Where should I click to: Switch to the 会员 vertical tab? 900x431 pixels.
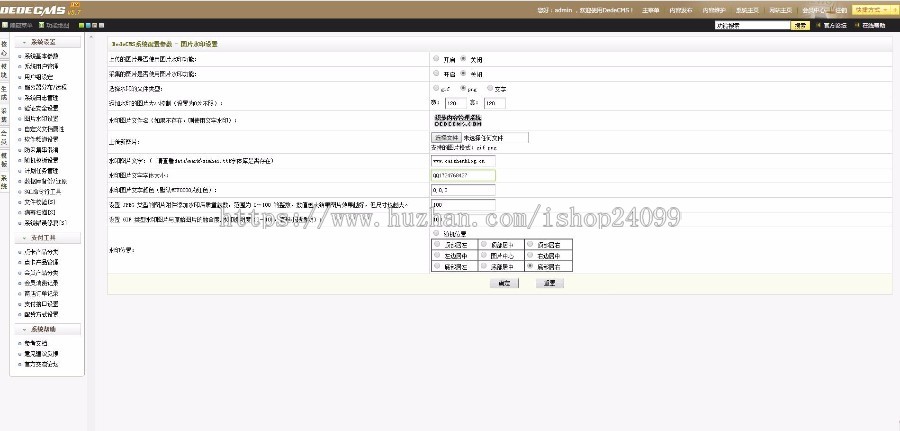(x=4, y=137)
